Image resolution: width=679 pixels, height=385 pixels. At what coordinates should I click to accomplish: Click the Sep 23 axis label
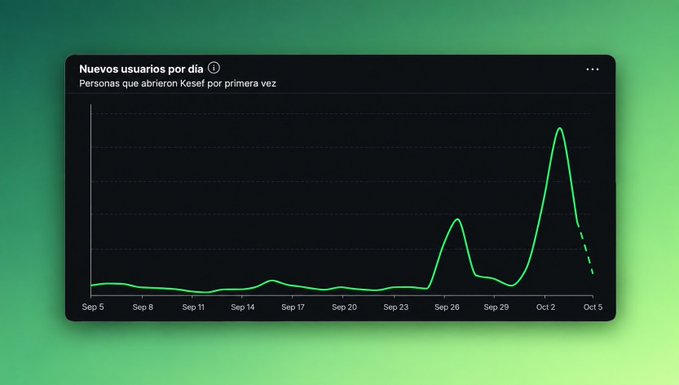(x=396, y=307)
